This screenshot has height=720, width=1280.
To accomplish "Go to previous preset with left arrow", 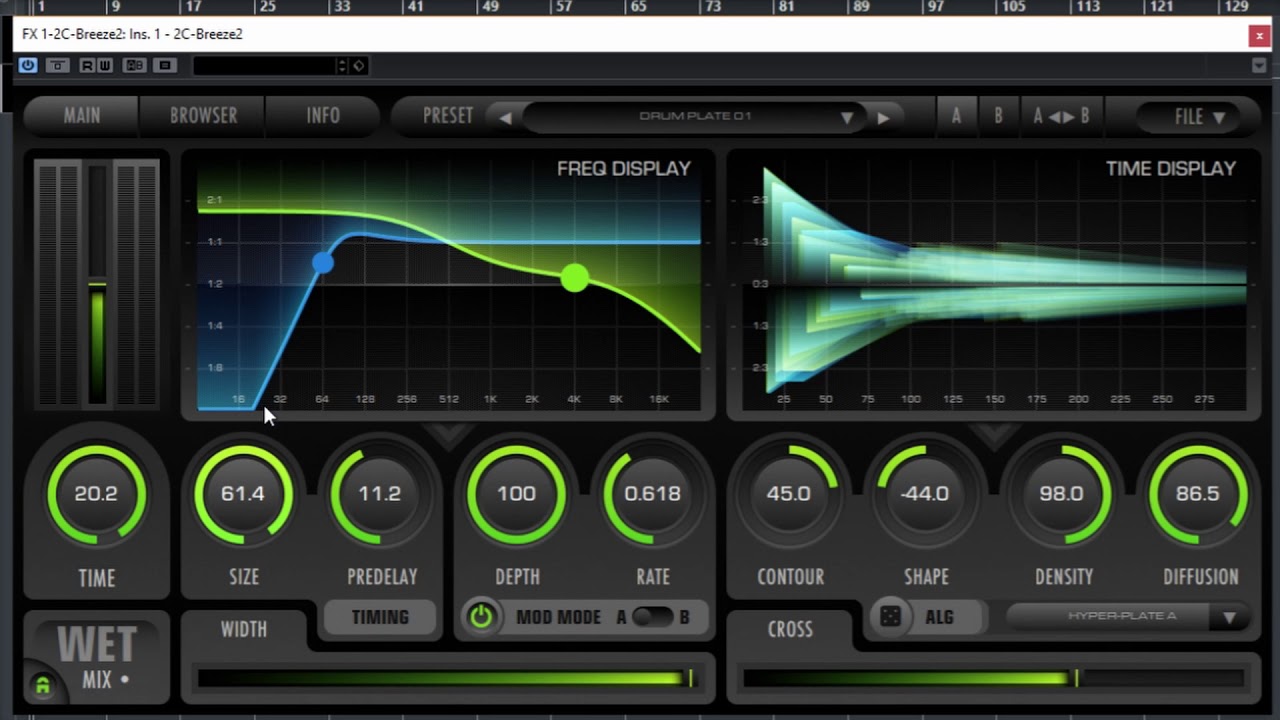I will (505, 117).
